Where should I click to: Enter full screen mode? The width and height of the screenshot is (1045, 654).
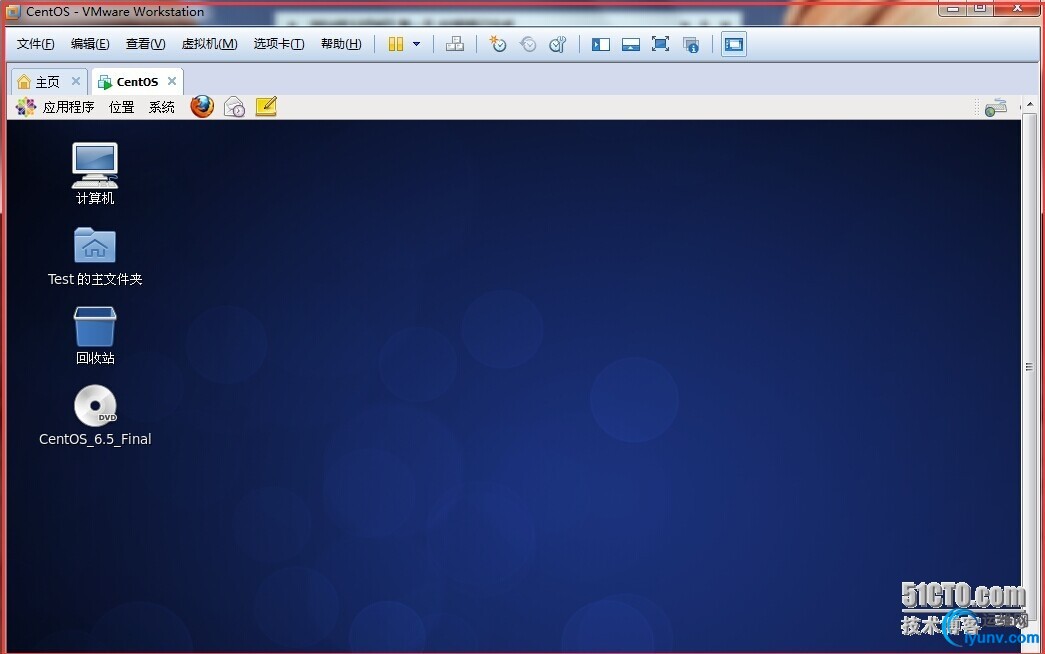660,45
